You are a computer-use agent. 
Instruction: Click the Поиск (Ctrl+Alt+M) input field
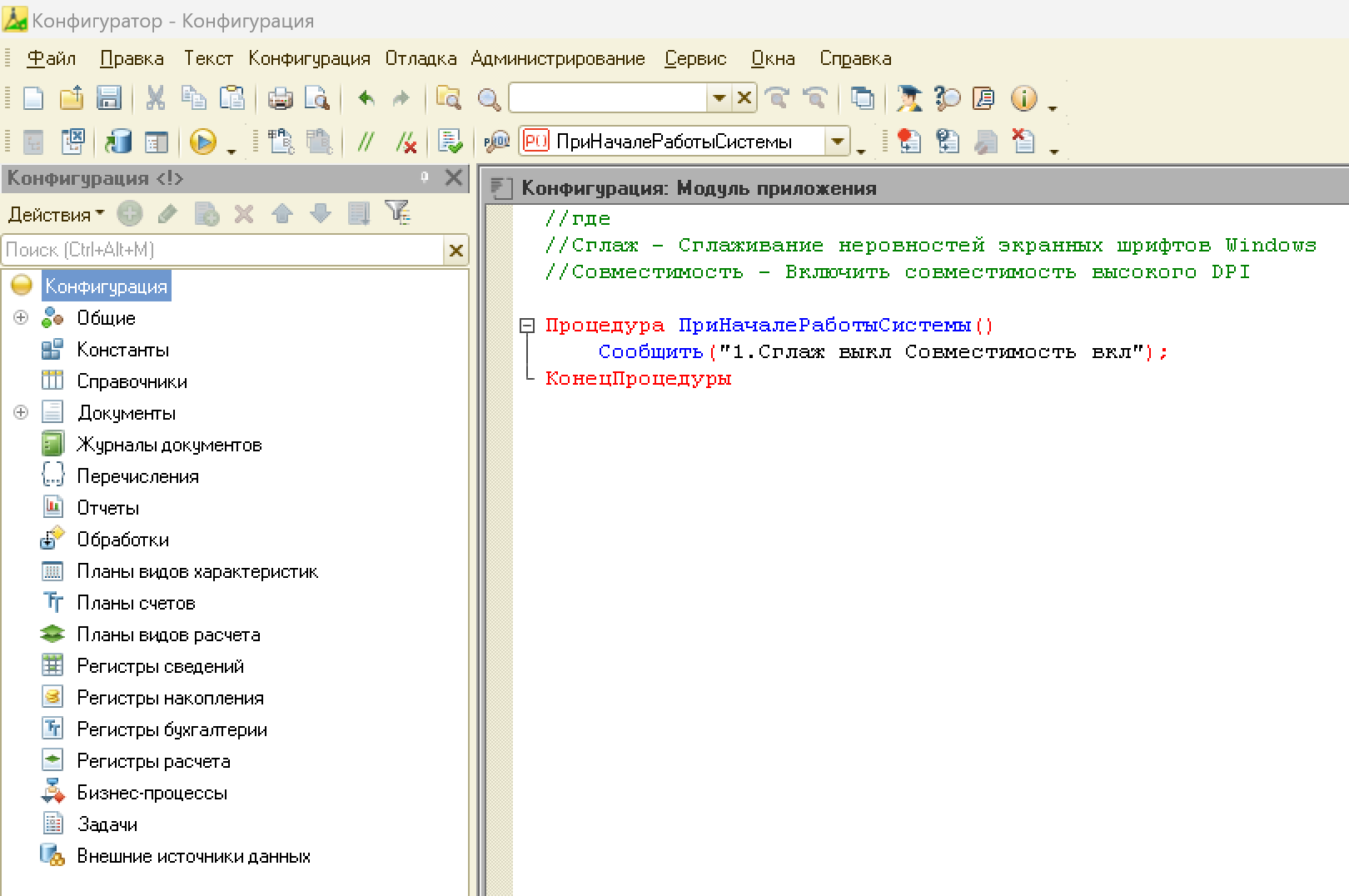pos(224,250)
